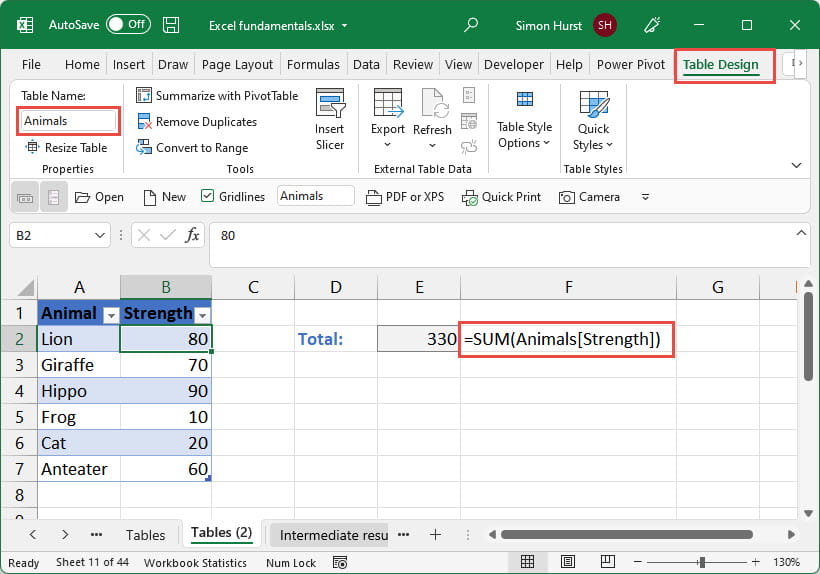
Task: Click Summarize with PivotTable icon
Action: click(145, 96)
